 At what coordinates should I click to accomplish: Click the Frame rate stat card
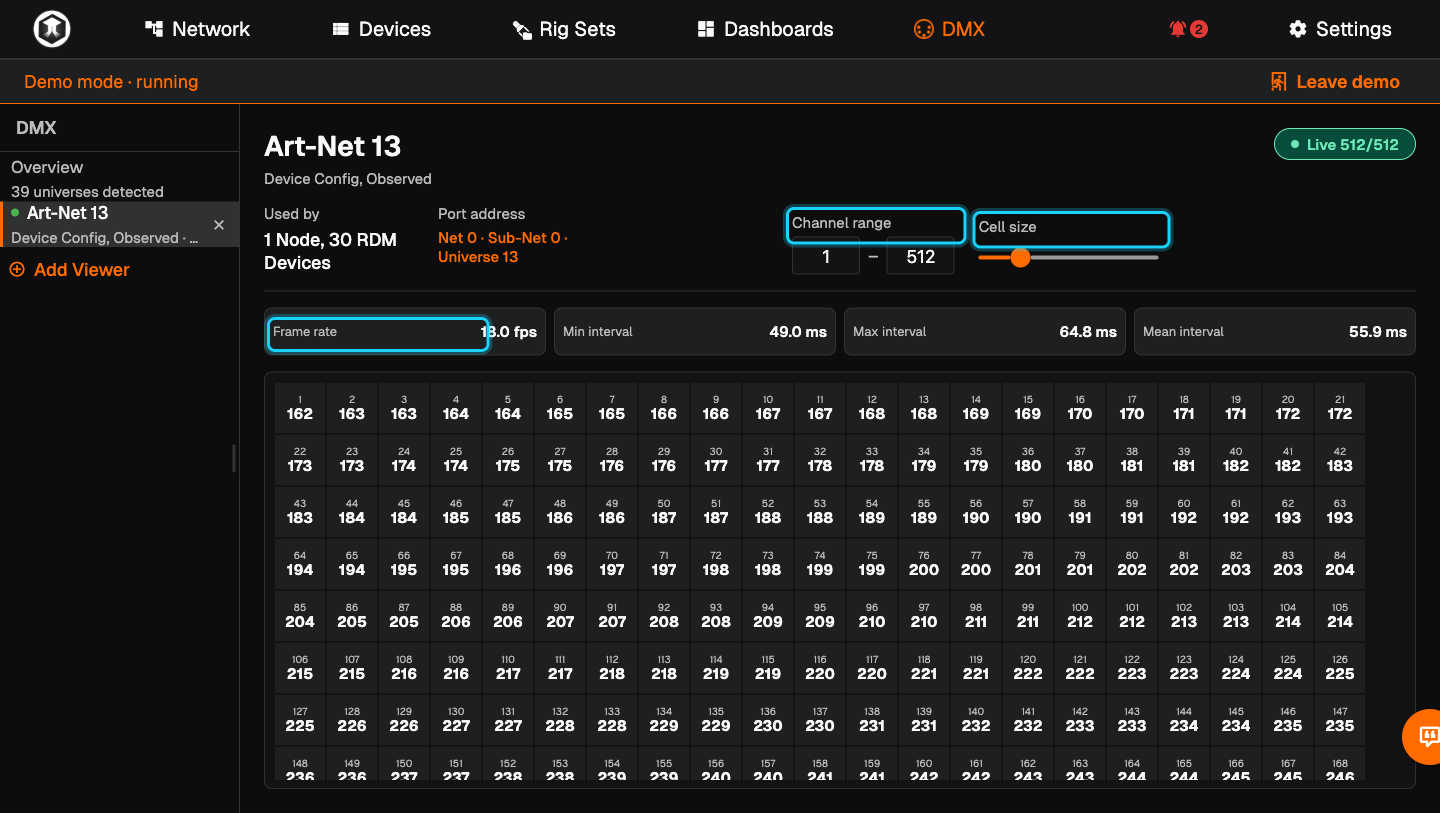coord(405,332)
